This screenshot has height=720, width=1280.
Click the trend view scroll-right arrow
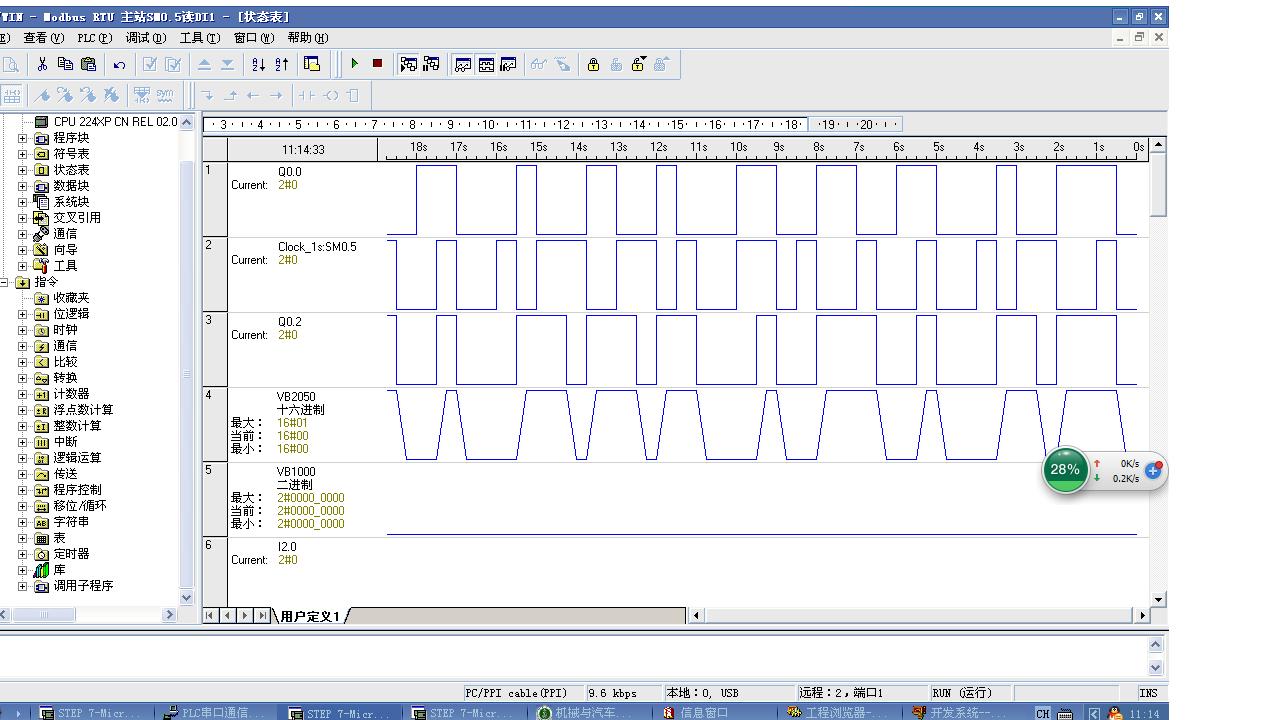pos(1143,615)
